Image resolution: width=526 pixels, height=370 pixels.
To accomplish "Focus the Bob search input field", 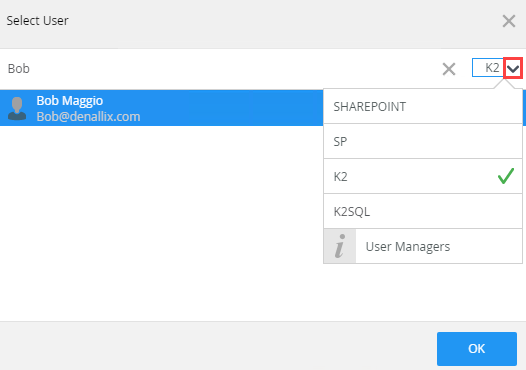I will (218, 69).
